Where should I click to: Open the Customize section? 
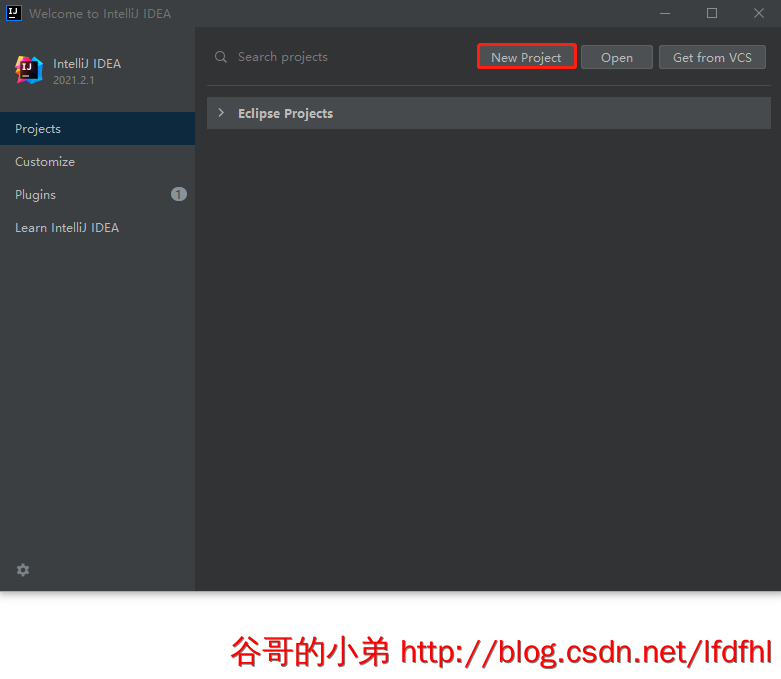(x=98, y=161)
